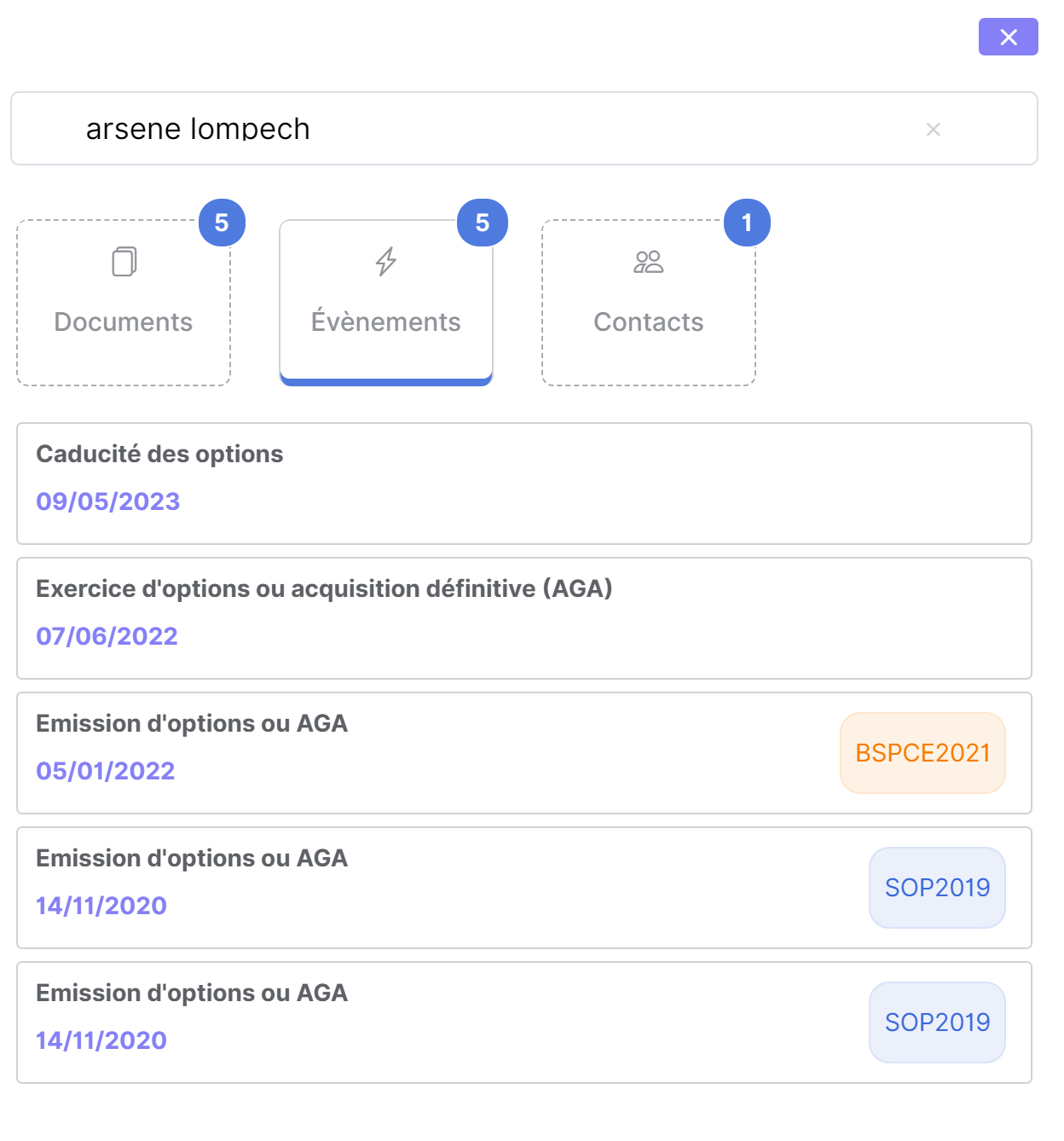Screen dimensions: 1064x1141
Task: Click the orange BSPCE2021 tag
Action: point(922,753)
